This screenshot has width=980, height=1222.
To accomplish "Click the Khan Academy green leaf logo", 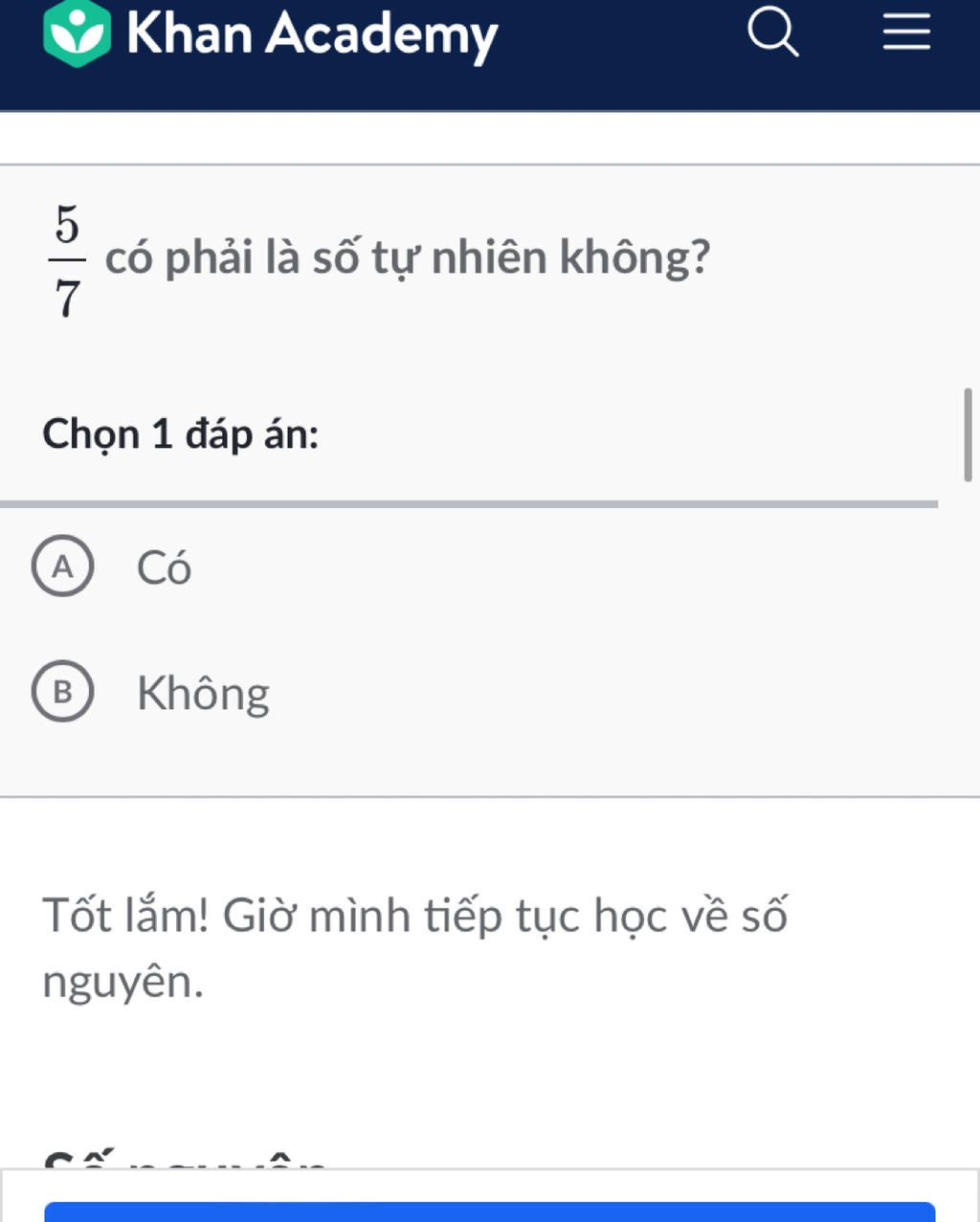I will (x=78, y=34).
